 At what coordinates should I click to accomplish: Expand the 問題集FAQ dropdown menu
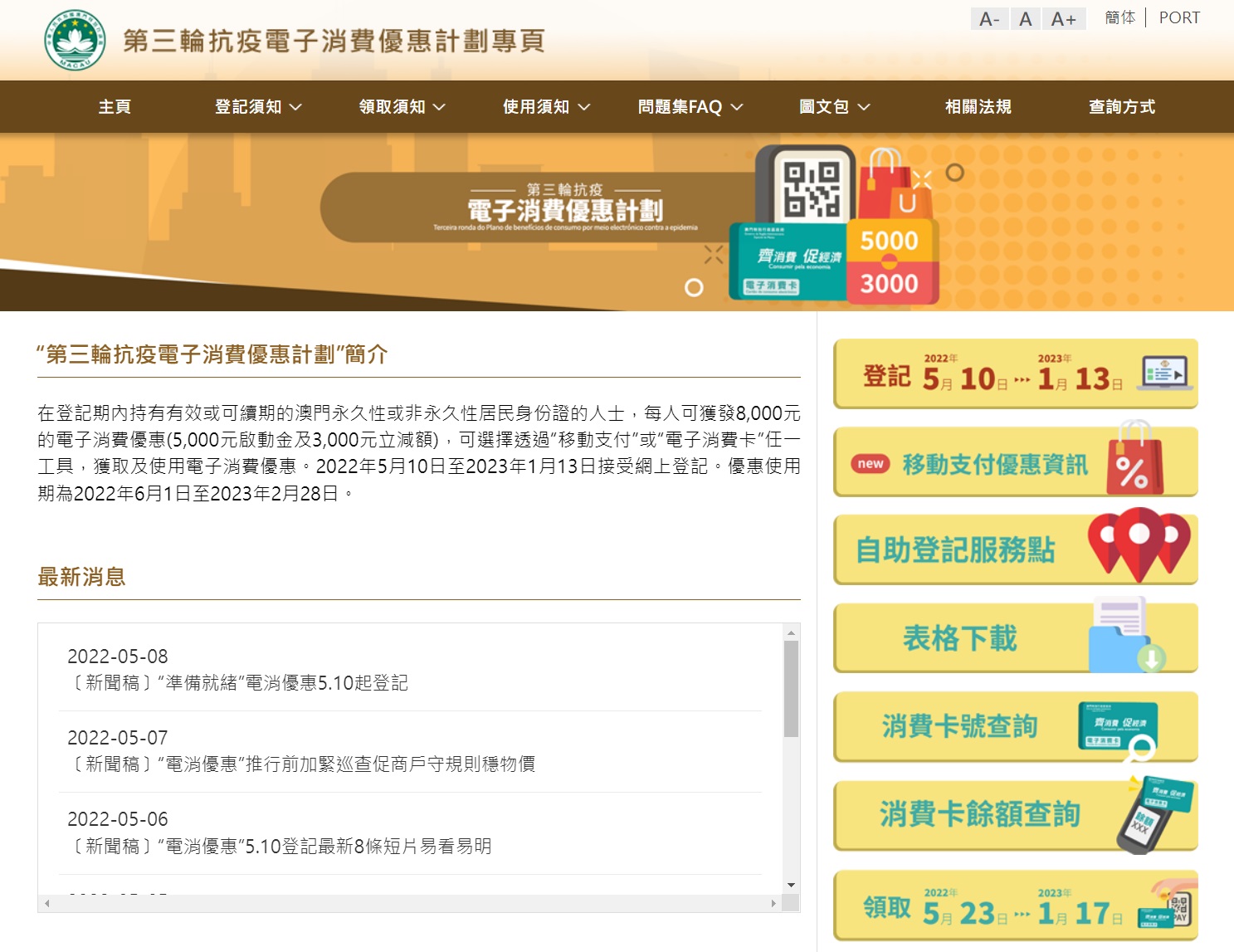[690, 107]
